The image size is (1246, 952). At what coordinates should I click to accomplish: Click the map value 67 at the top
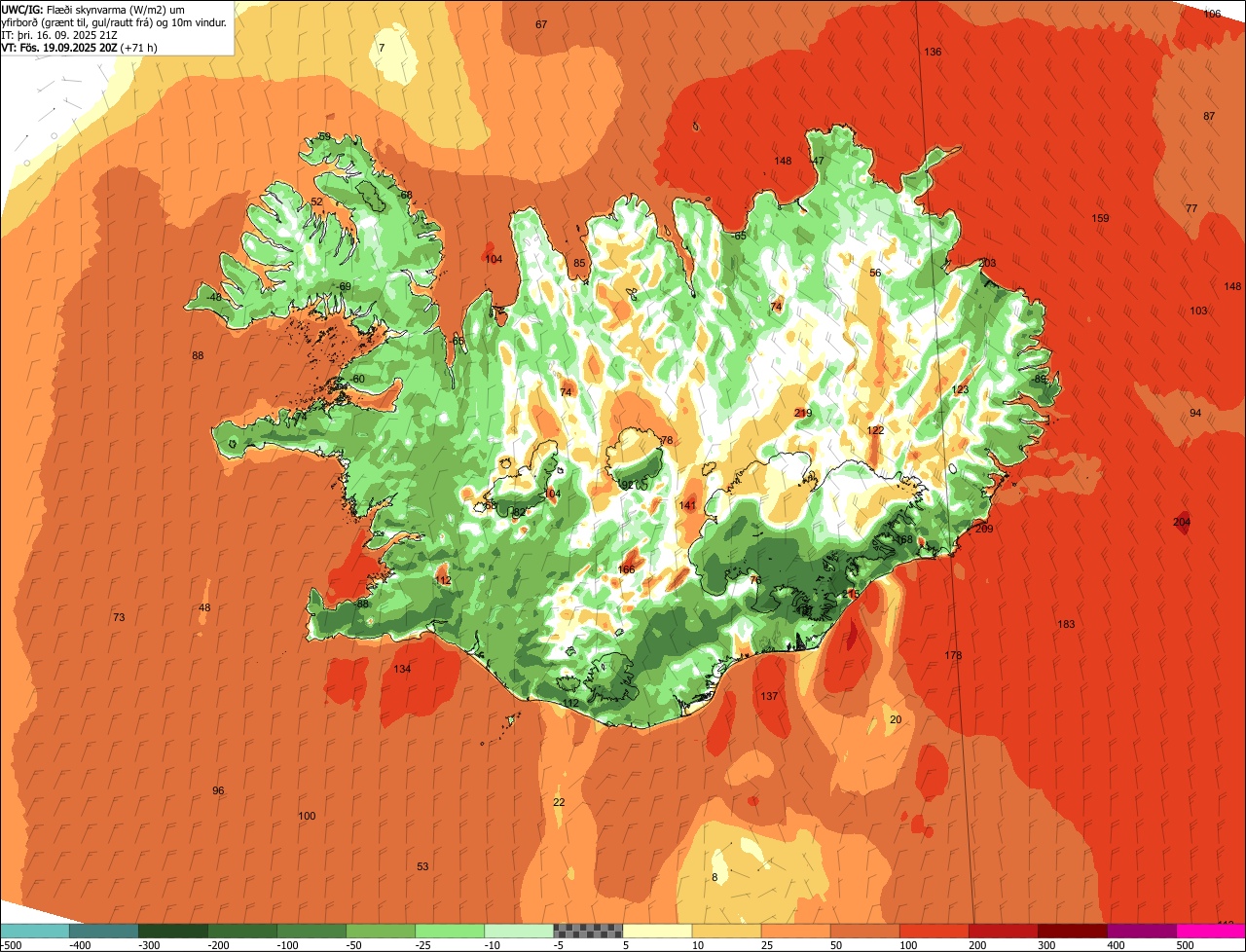tap(541, 24)
